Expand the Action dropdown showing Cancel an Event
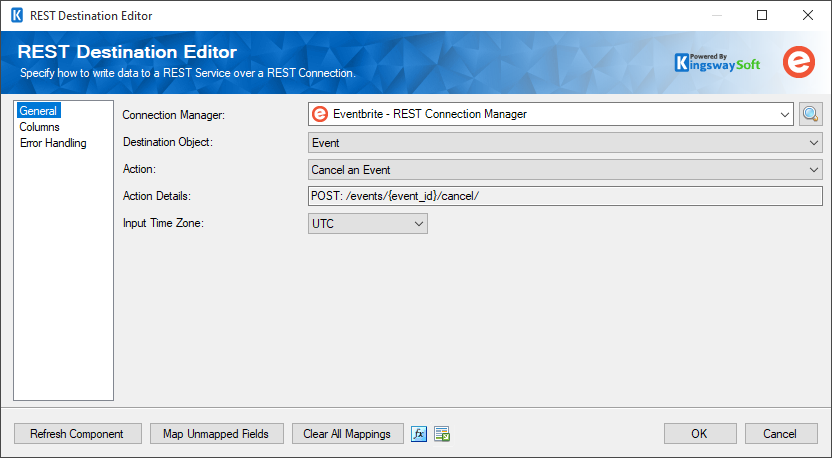Screen dimensions: 832x458 pyautogui.click(x=565, y=170)
